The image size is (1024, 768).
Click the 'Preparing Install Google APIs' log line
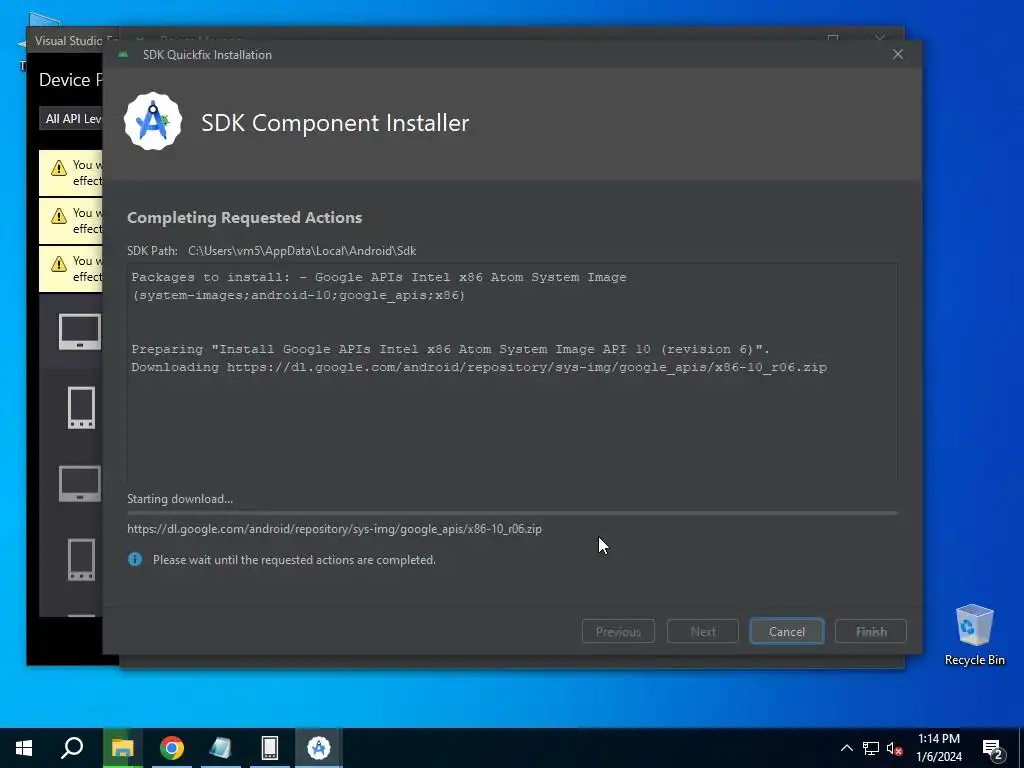(451, 349)
